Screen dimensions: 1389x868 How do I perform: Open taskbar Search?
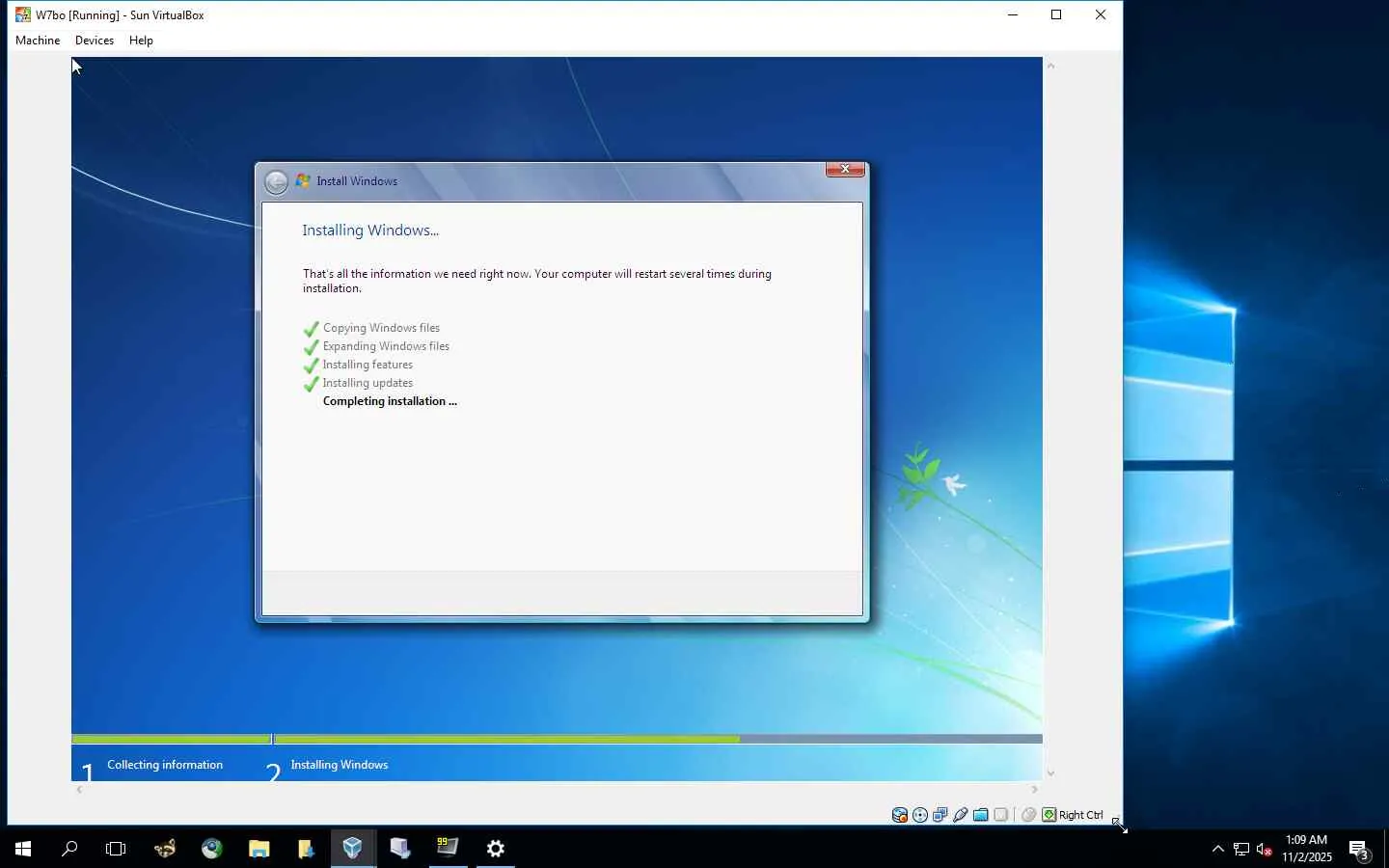(x=69, y=849)
